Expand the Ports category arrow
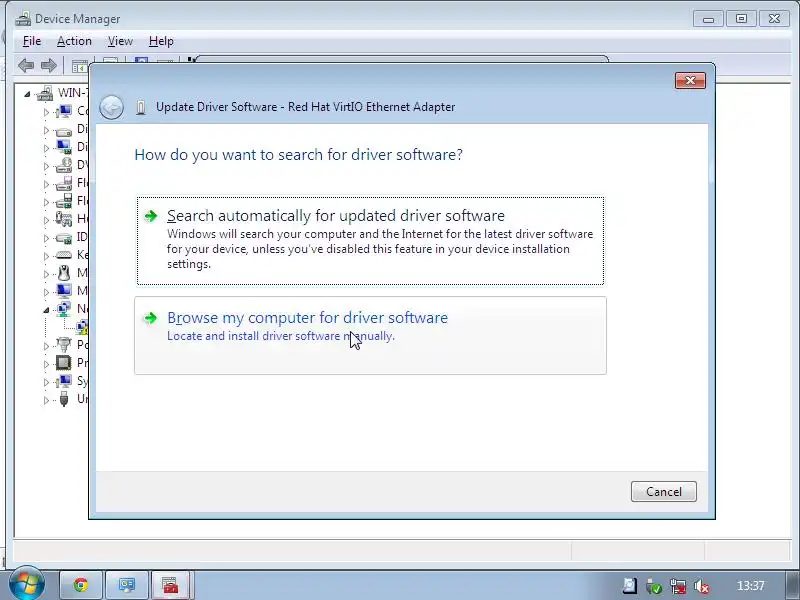This screenshot has width=800, height=600. [46, 346]
